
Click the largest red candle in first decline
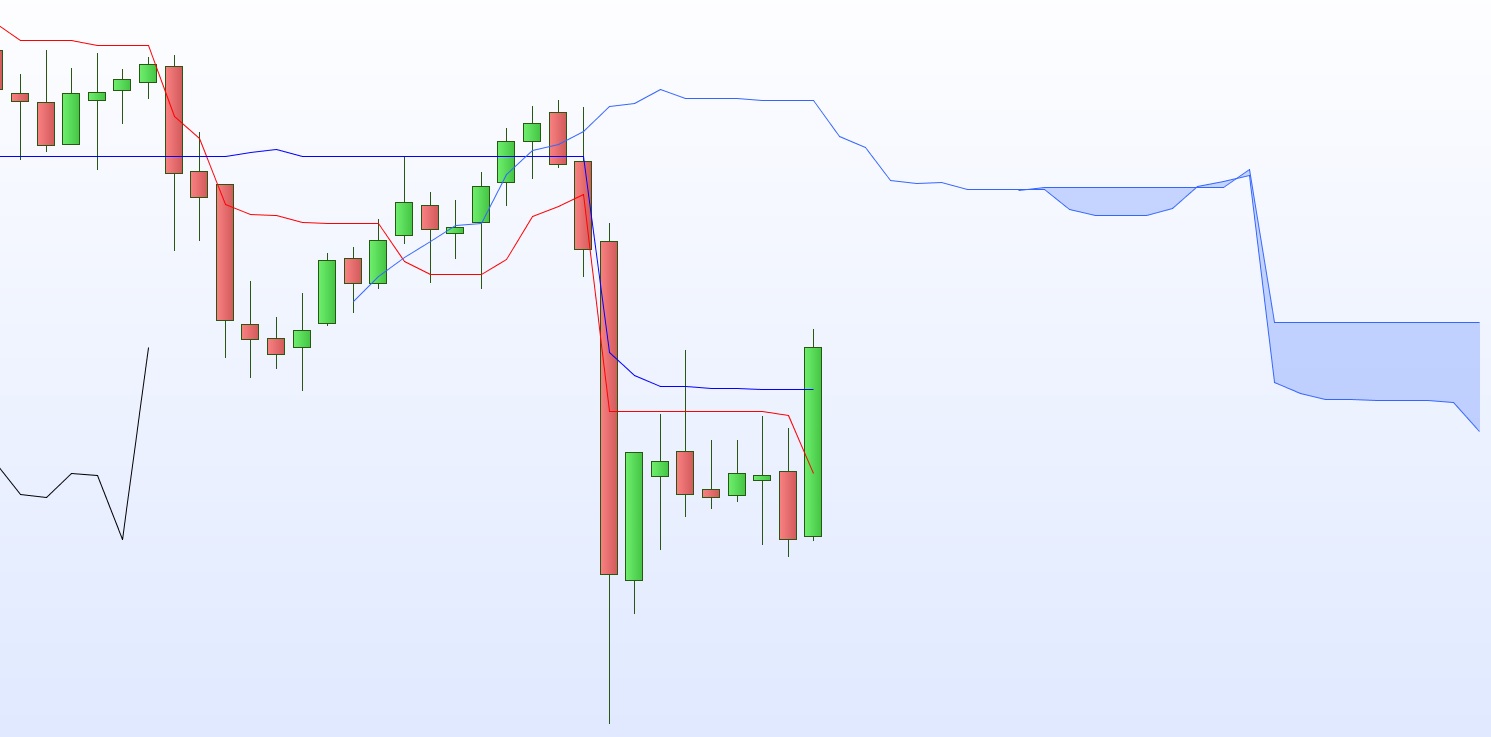pos(225,252)
